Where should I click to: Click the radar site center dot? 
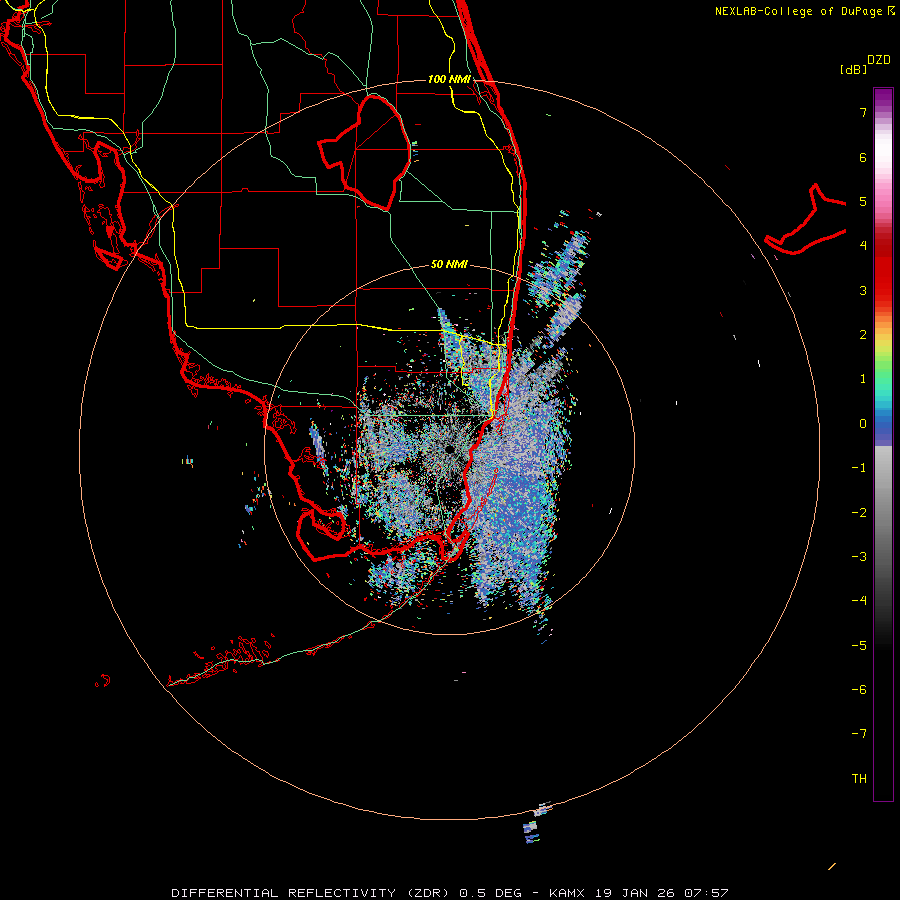pyautogui.click(x=449, y=449)
